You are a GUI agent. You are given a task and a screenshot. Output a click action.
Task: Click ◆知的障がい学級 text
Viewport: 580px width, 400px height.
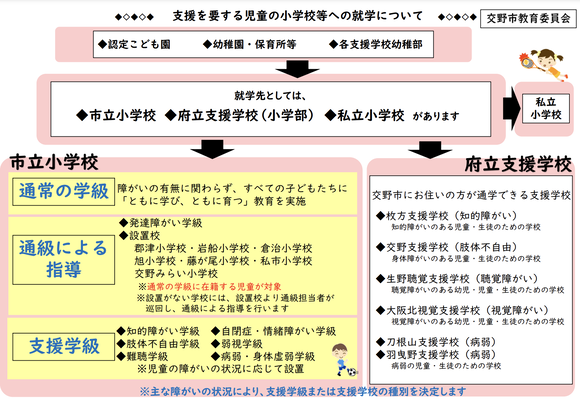[x=158, y=331]
